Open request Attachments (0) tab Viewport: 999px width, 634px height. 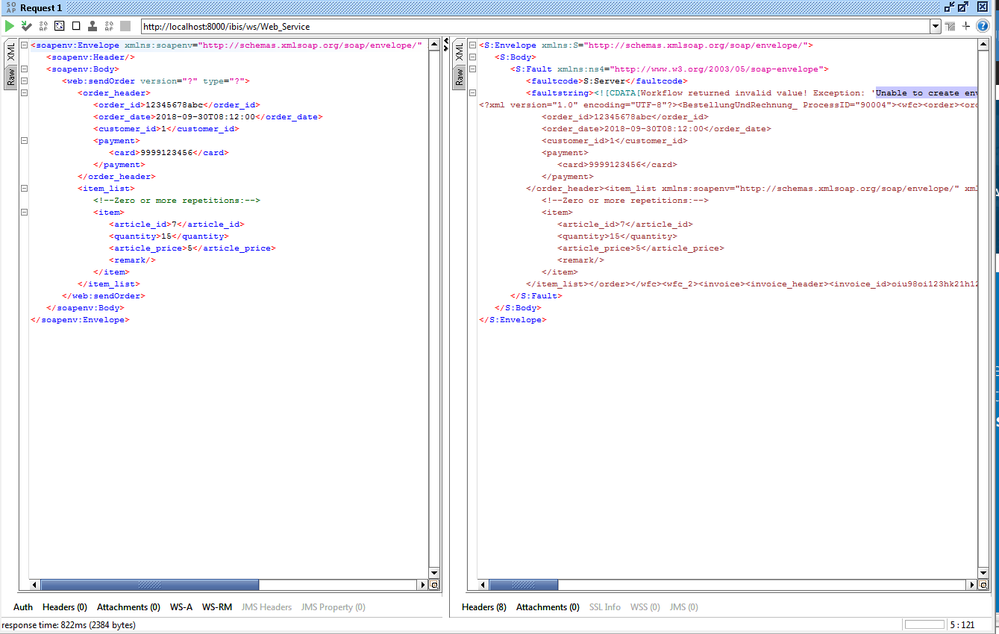pos(128,607)
